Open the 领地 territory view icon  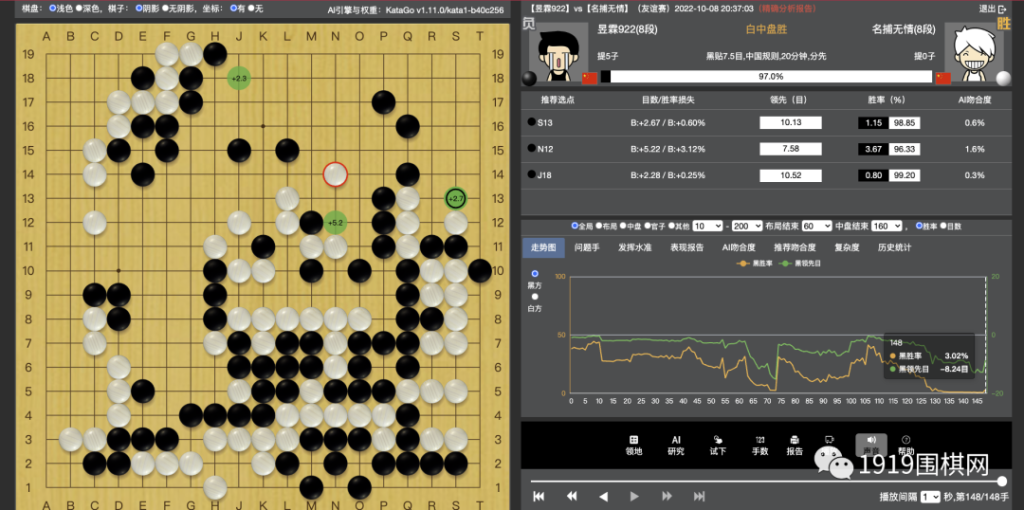point(633,445)
